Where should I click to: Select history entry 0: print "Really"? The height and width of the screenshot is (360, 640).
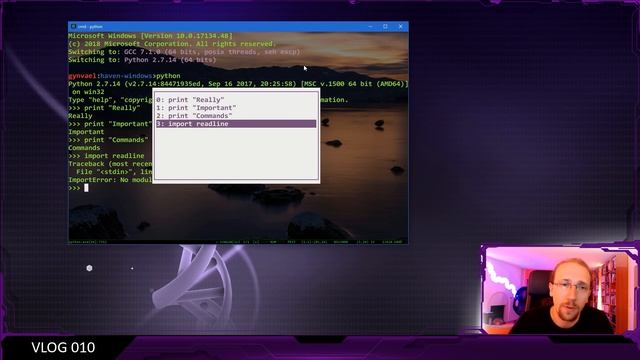236,100
